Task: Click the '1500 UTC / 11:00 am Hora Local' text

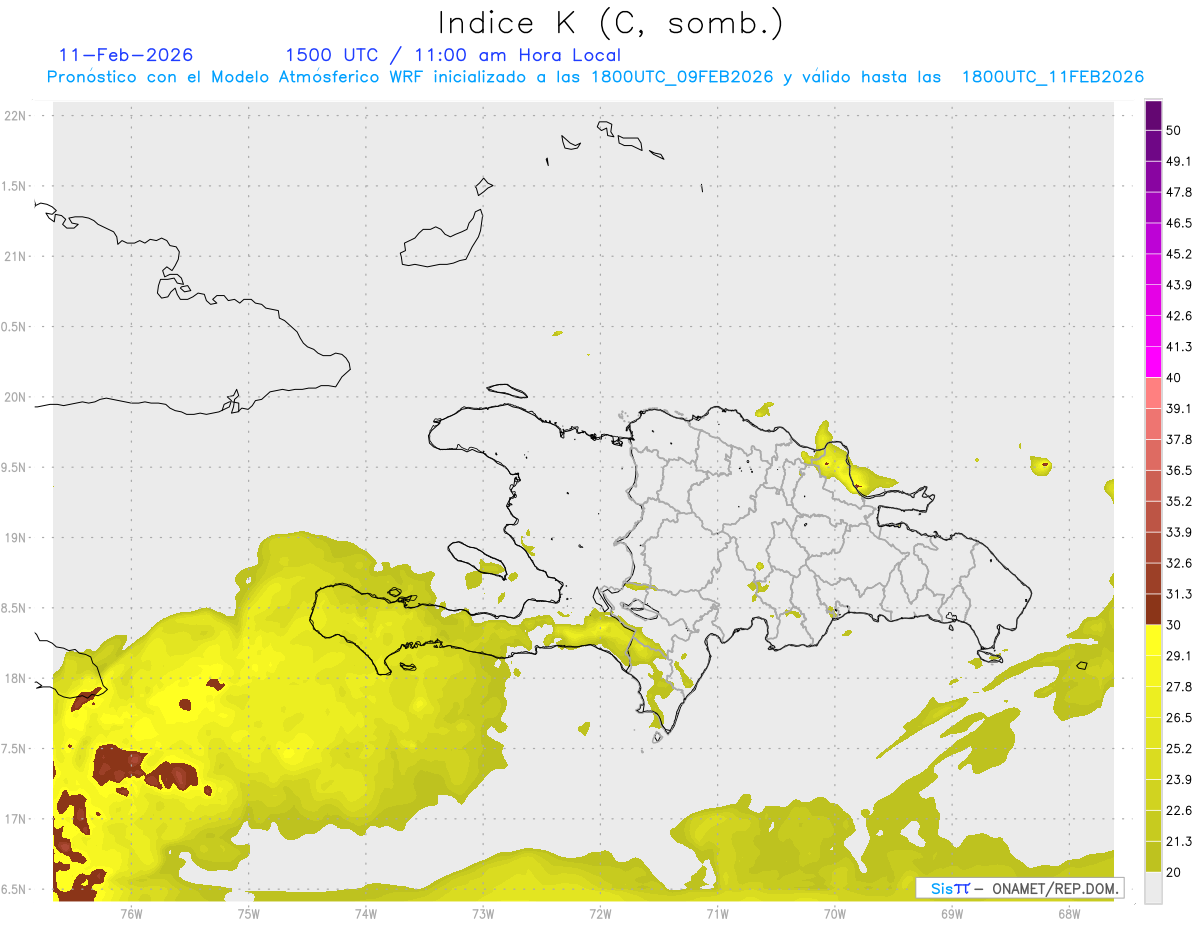Action: point(453,55)
